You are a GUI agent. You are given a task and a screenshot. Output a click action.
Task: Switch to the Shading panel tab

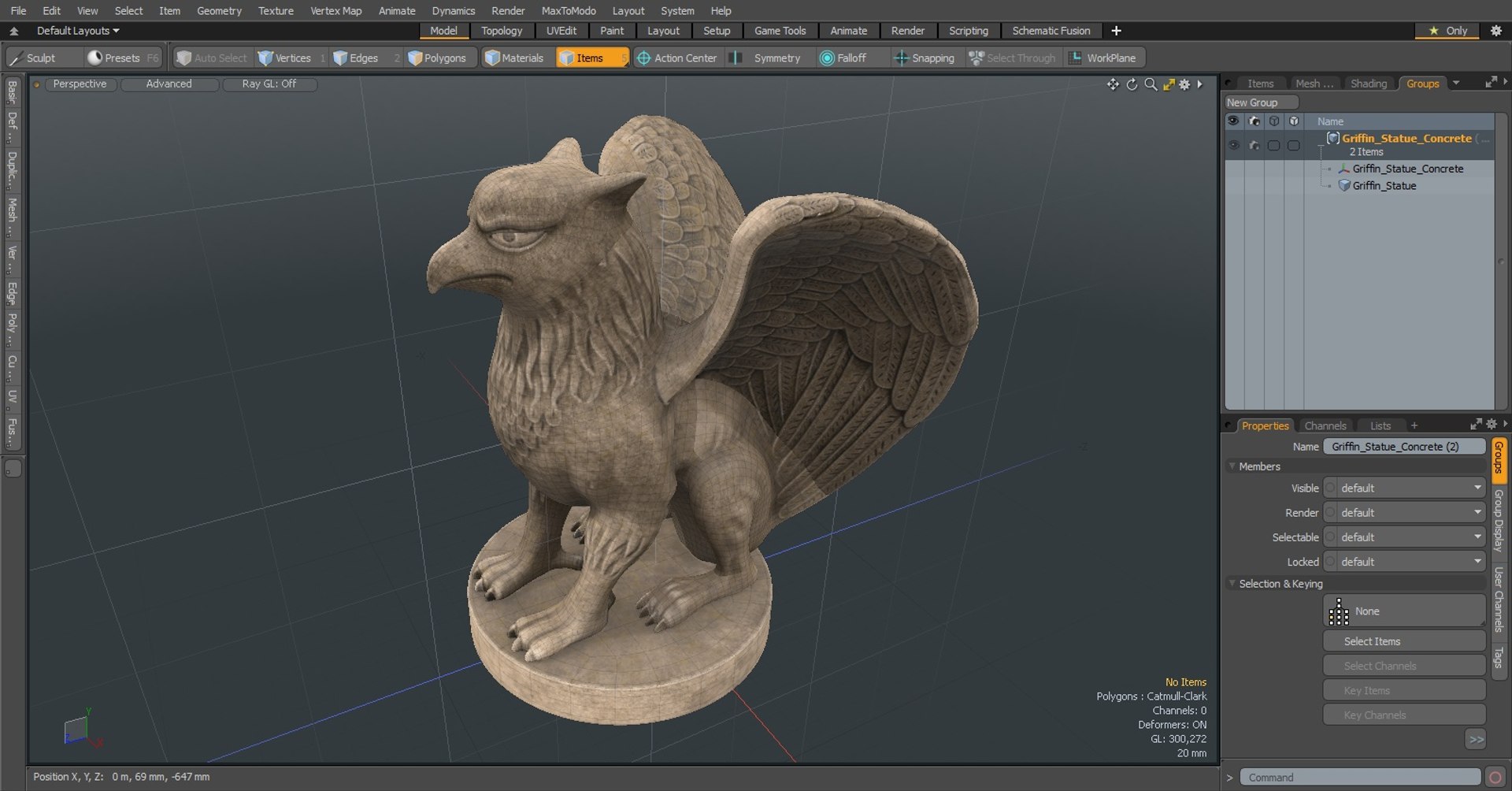coord(1369,84)
